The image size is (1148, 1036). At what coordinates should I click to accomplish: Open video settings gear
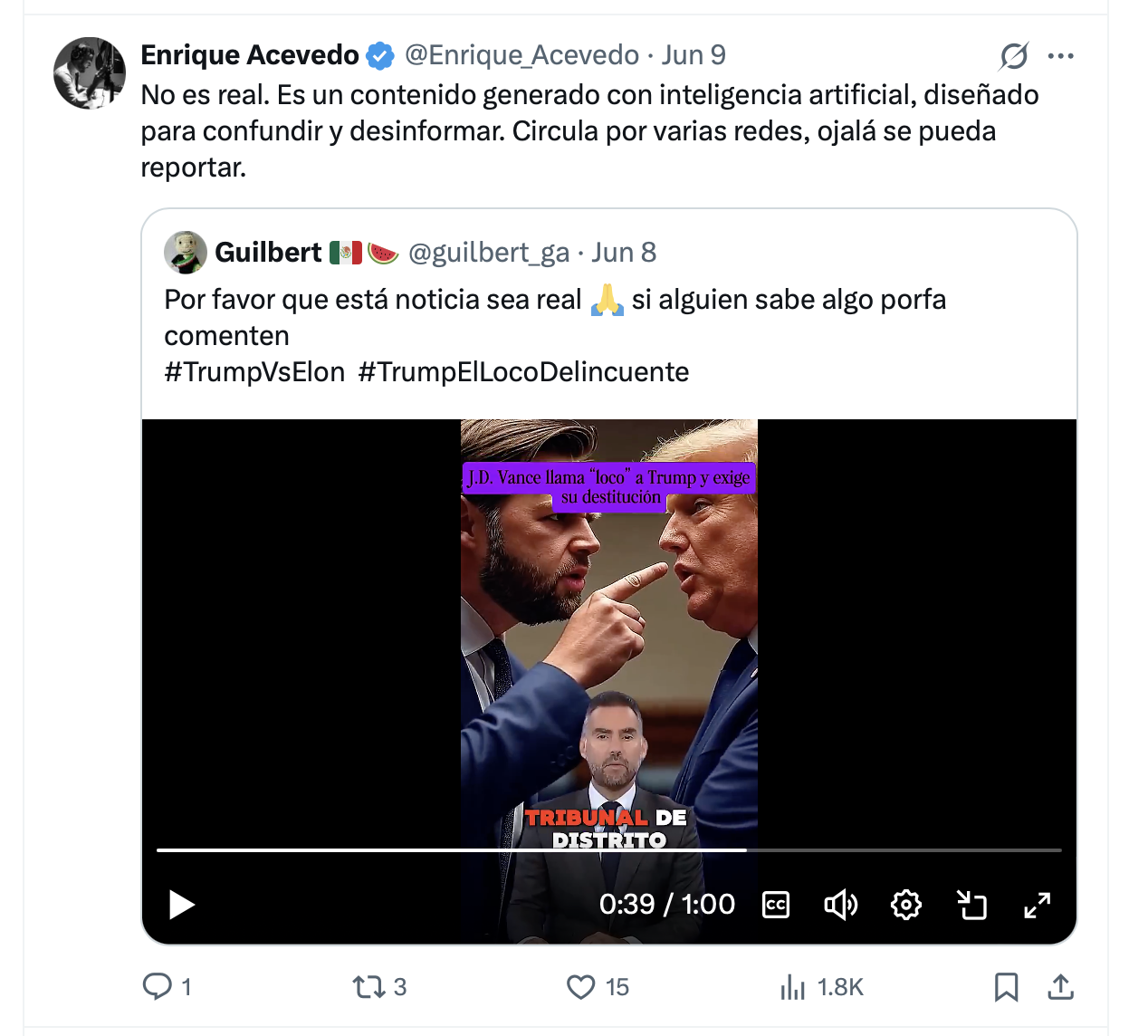click(x=906, y=905)
